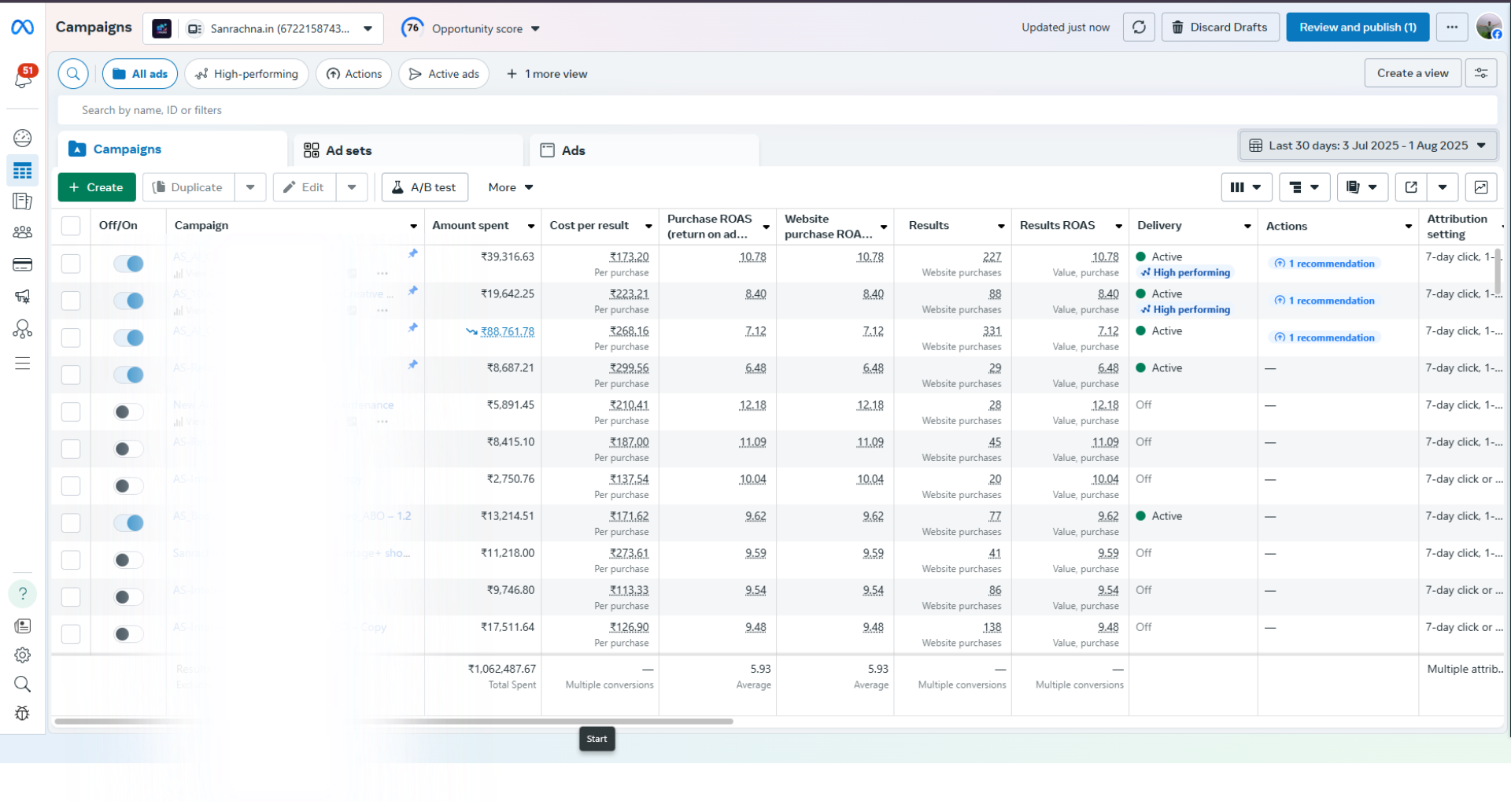The width and height of the screenshot is (1511, 812).
Task: Open Audiences people icon in sidebar
Action: [x=23, y=232]
